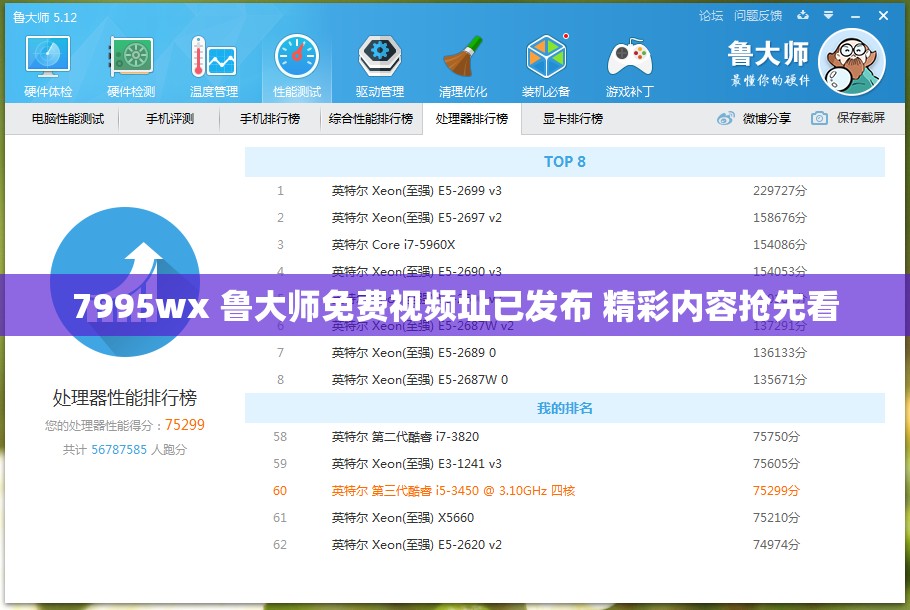
Task: Select row Xeon E3-1241 v3
Action: click(565, 464)
